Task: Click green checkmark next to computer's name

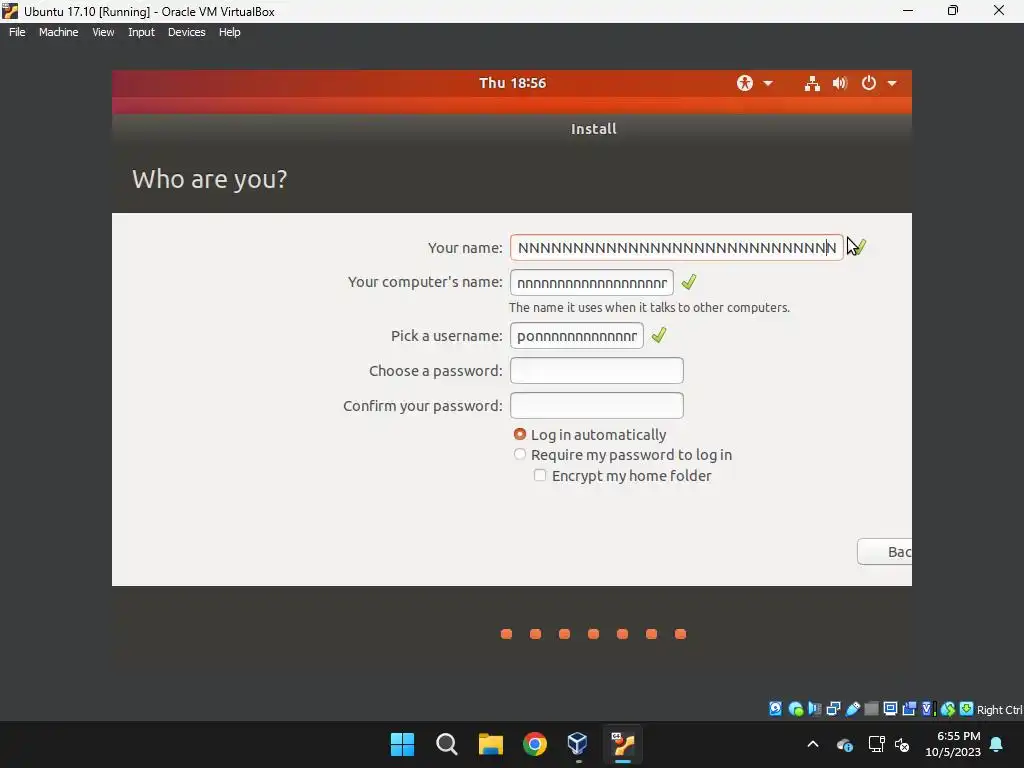Action: pyautogui.click(x=689, y=282)
